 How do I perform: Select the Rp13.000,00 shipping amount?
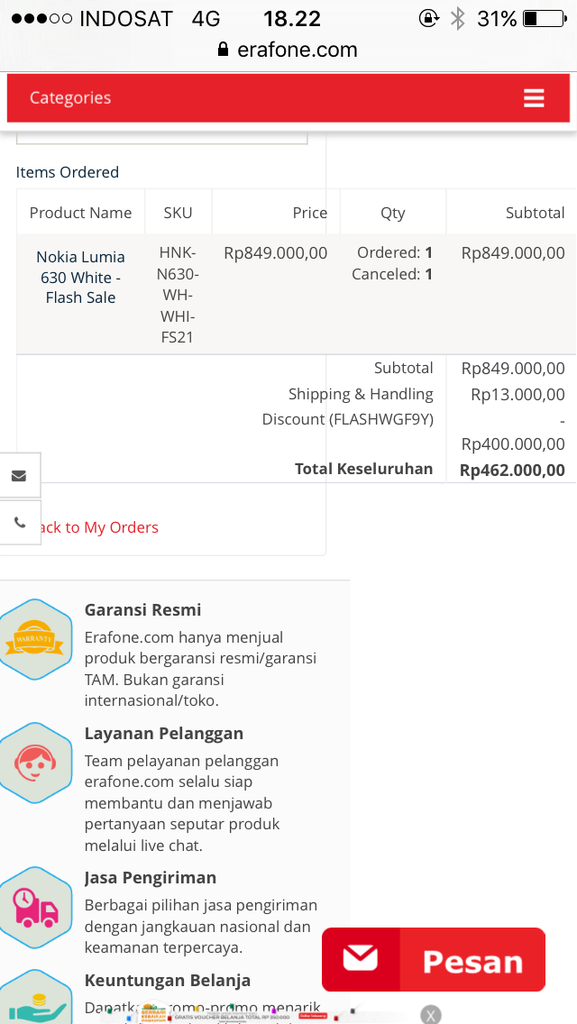pos(518,394)
